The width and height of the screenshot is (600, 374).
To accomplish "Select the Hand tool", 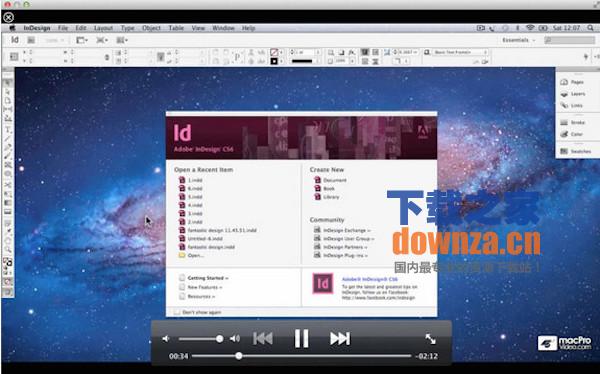I will click(8, 240).
